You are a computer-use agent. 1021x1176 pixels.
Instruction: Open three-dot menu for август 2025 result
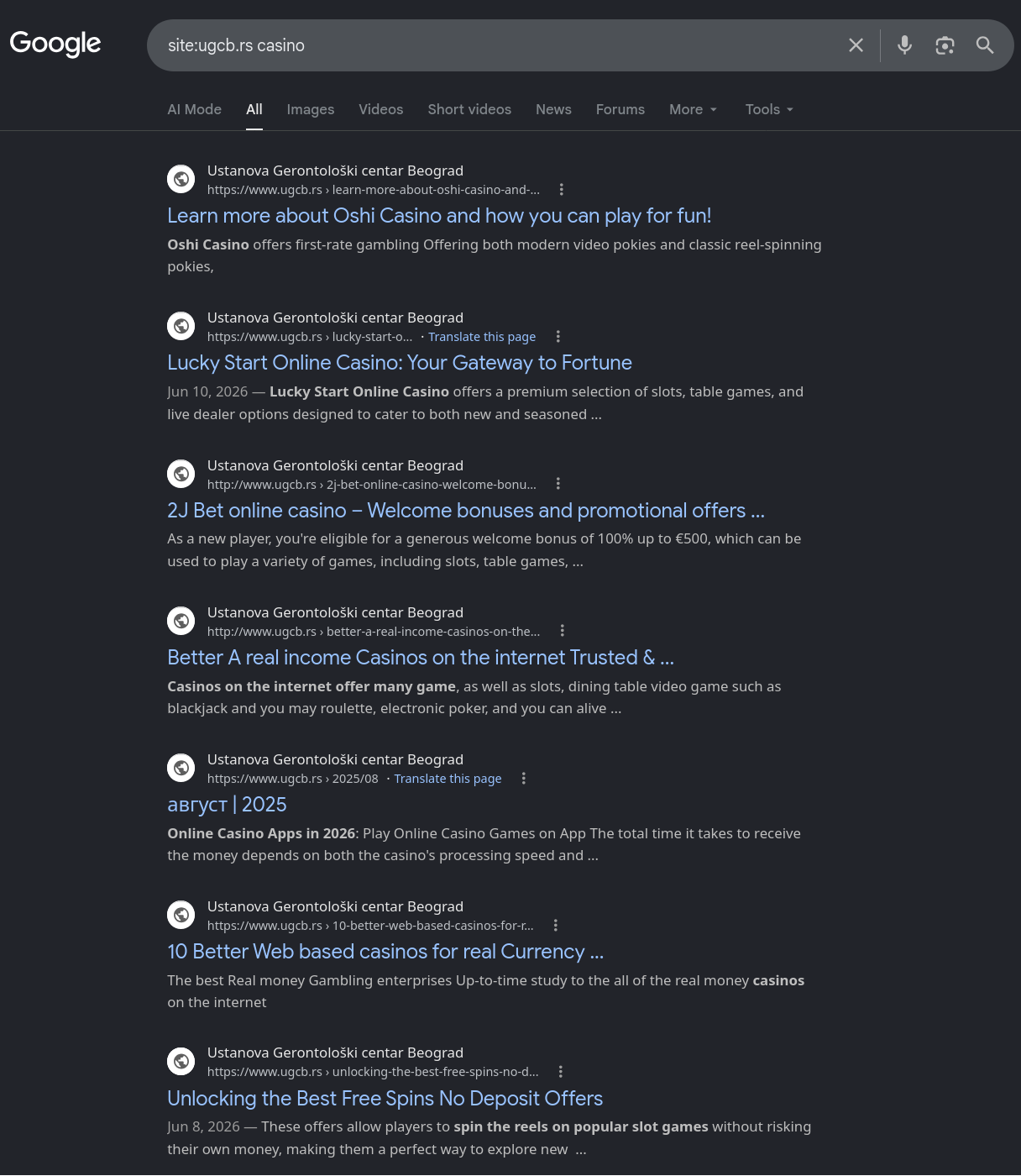click(x=523, y=779)
